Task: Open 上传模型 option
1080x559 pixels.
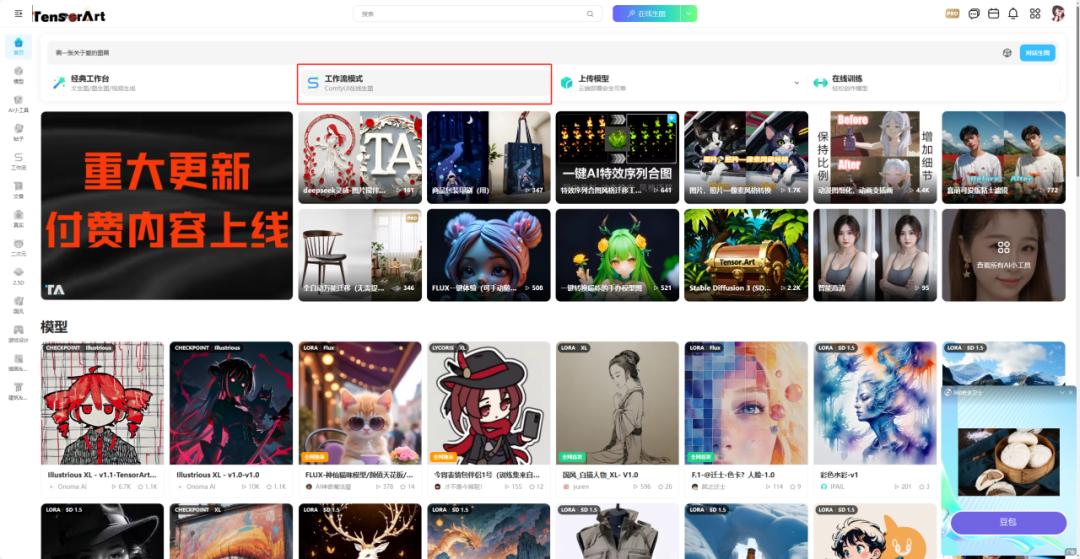Action: [678, 83]
